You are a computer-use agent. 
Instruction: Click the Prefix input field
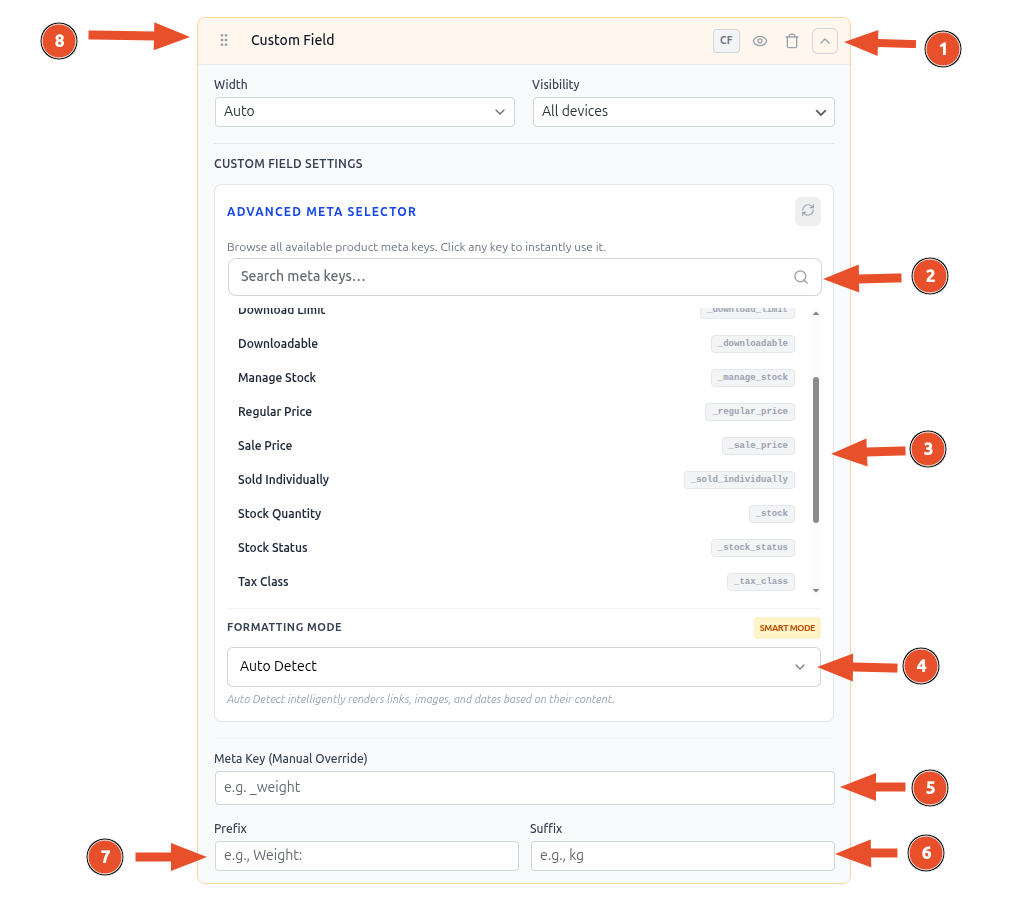point(366,856)
